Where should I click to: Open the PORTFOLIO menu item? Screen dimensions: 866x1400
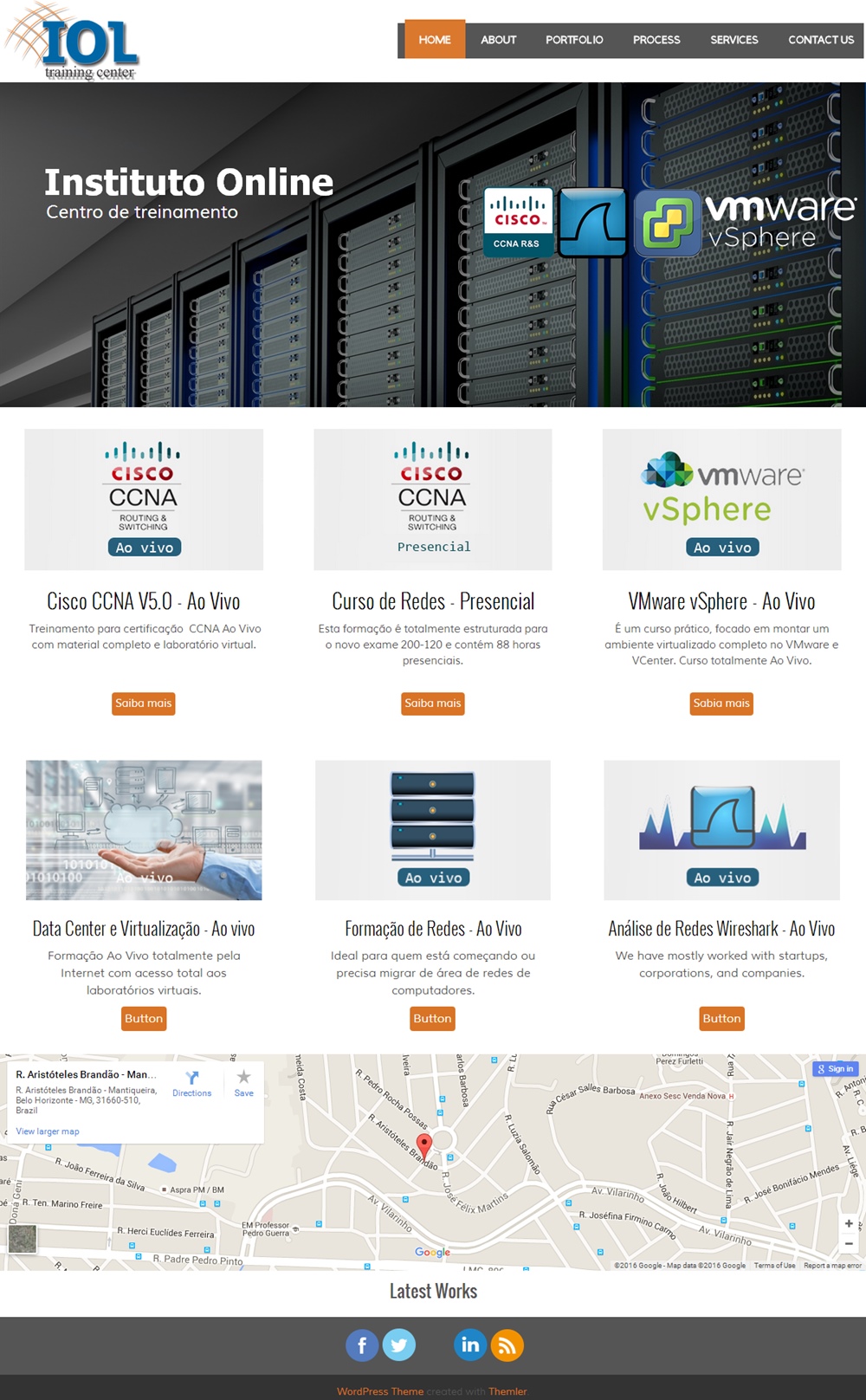(574, 40)
